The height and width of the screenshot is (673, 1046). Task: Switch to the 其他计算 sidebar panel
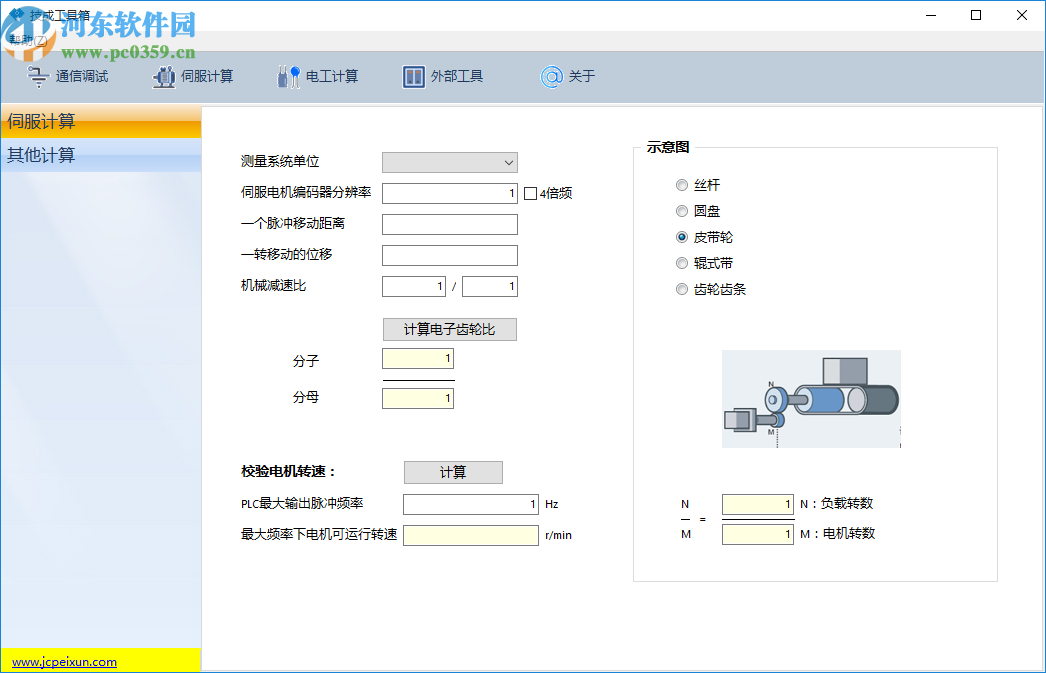point(100,153)
